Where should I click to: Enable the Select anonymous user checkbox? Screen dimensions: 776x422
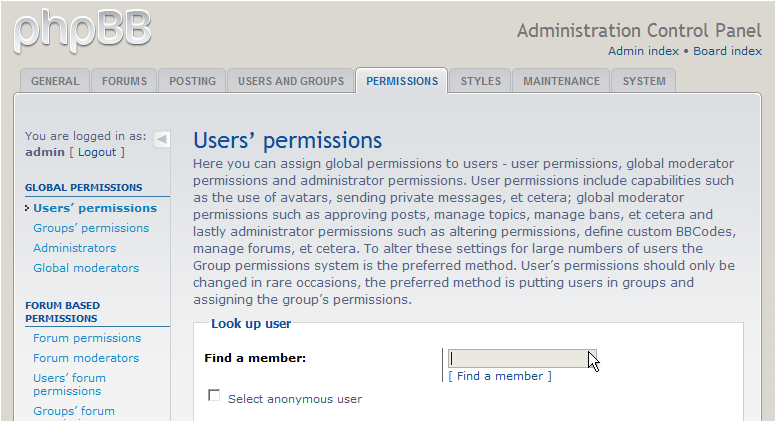pos(214,396)
